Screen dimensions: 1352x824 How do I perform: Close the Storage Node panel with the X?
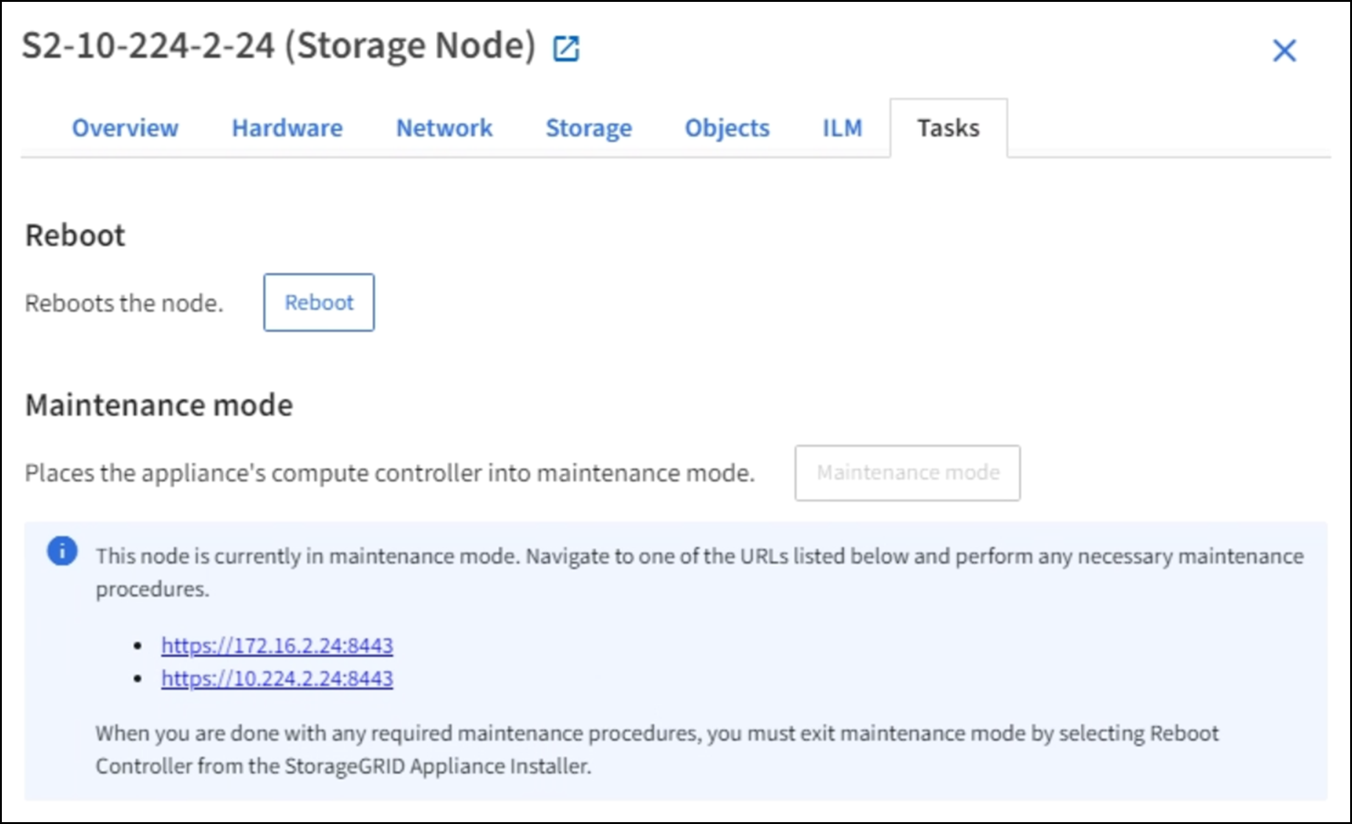(1284, 51)
